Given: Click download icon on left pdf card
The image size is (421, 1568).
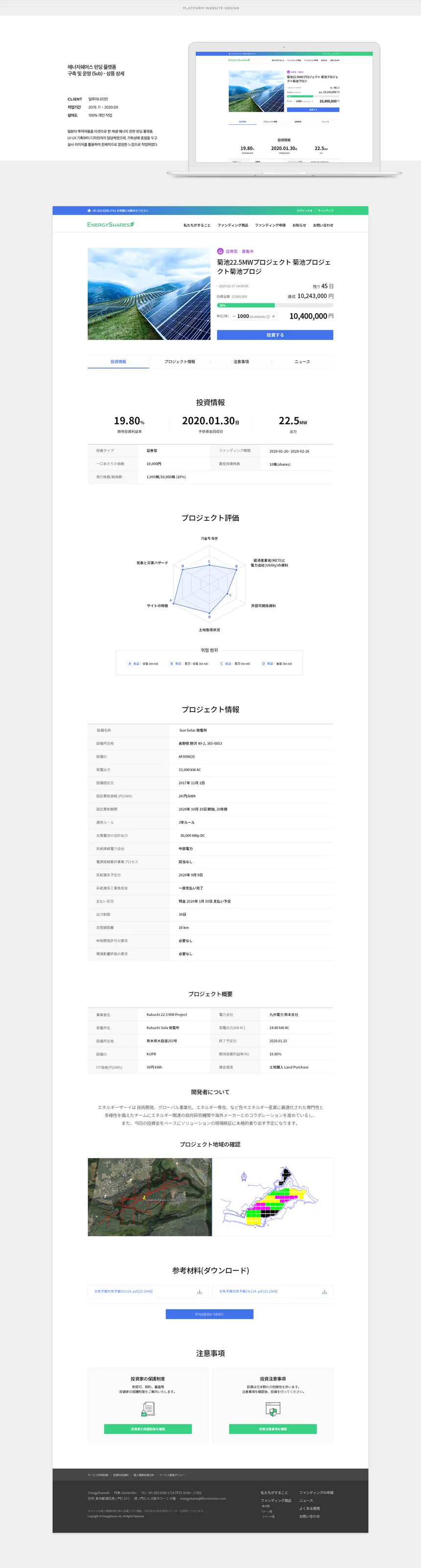Looking at the screenshot, I should [199, 1291].
